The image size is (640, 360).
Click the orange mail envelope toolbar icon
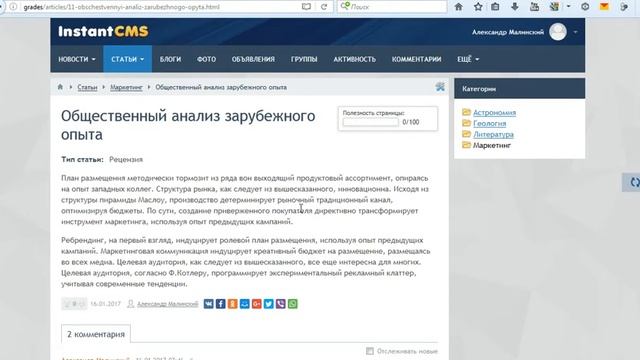pyautogui.click(x=604, y=7)
